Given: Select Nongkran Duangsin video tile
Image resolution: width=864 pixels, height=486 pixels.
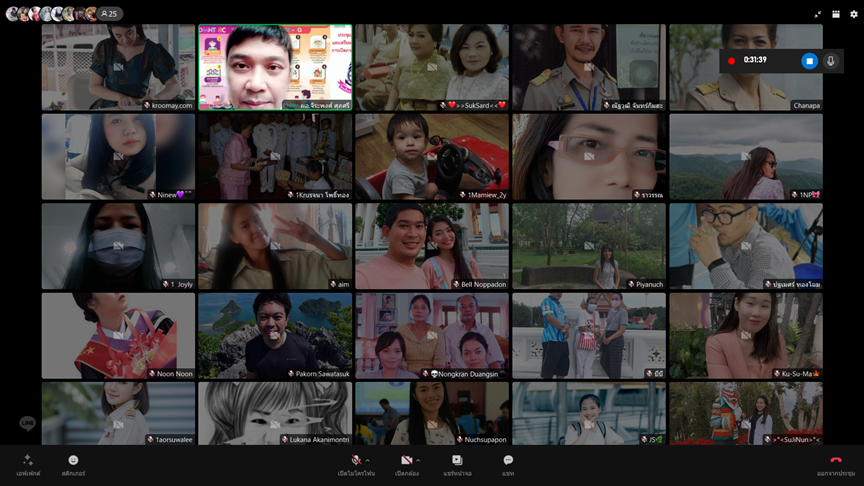Looking at the screenshot, I should click(x=432, y=336).
